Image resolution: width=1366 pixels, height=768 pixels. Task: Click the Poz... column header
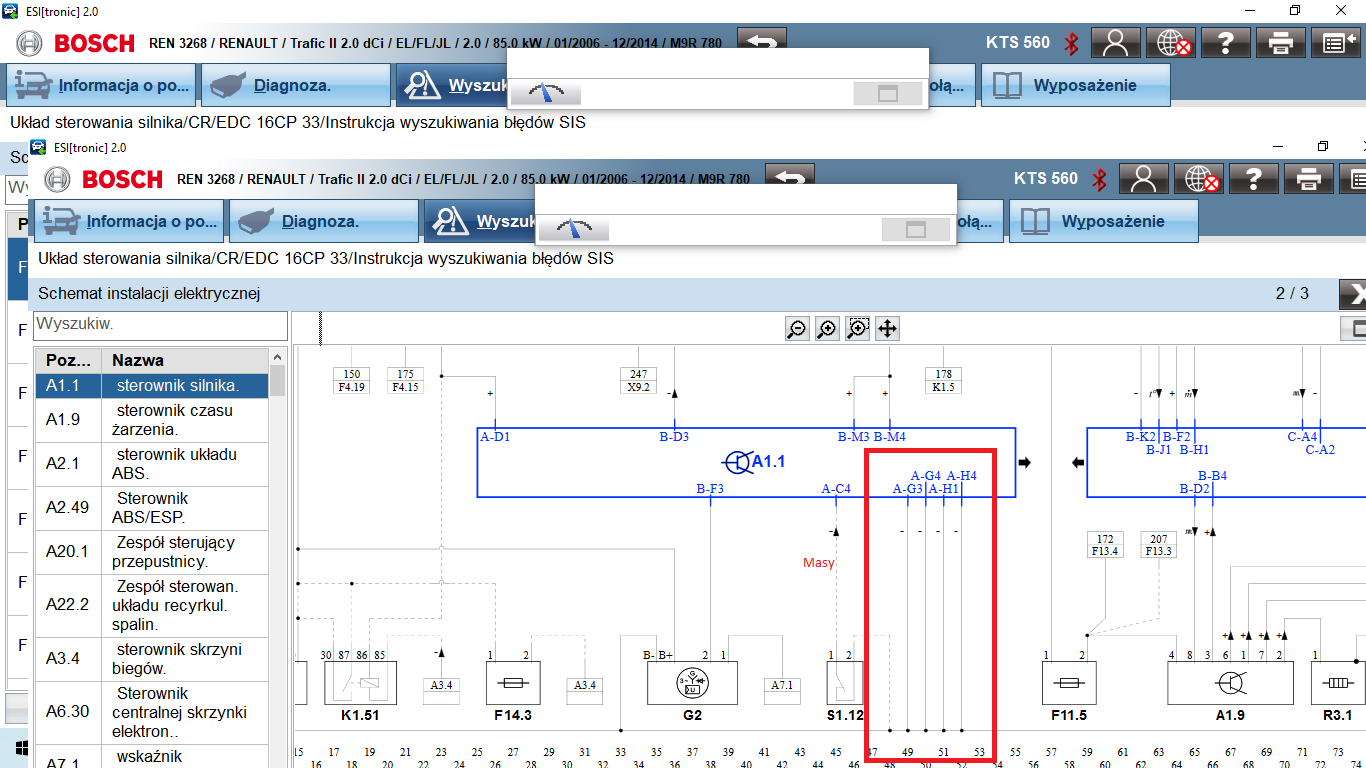point(69,360)
